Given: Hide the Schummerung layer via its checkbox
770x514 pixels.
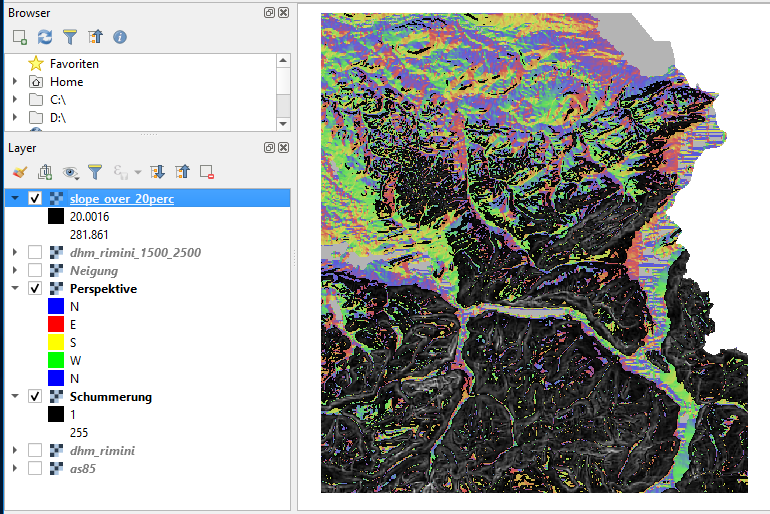Looking at the screenshot, I should [35, 397].
